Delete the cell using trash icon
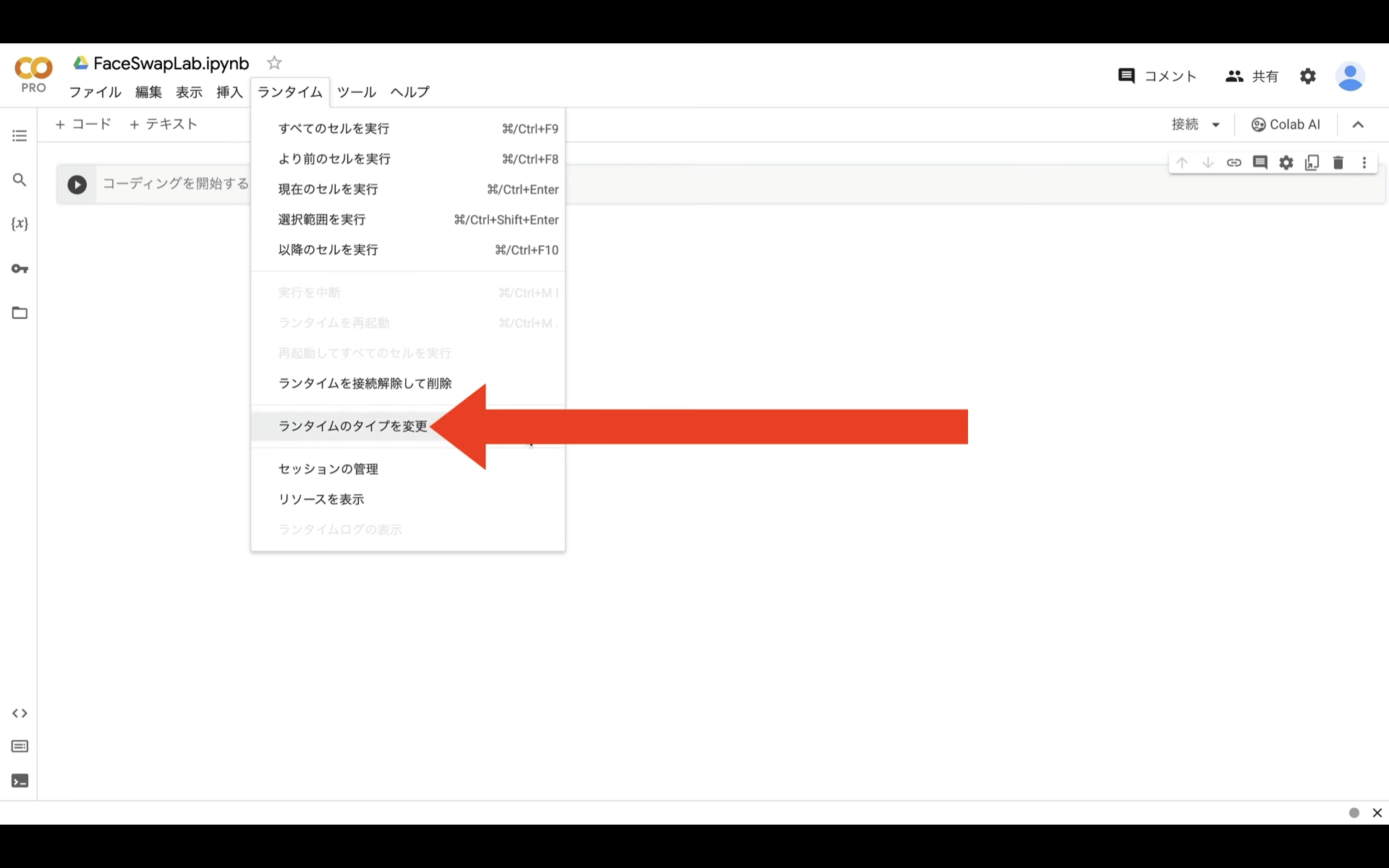This screenshot has height=868, width=1389. click(x=1338, y=163)
